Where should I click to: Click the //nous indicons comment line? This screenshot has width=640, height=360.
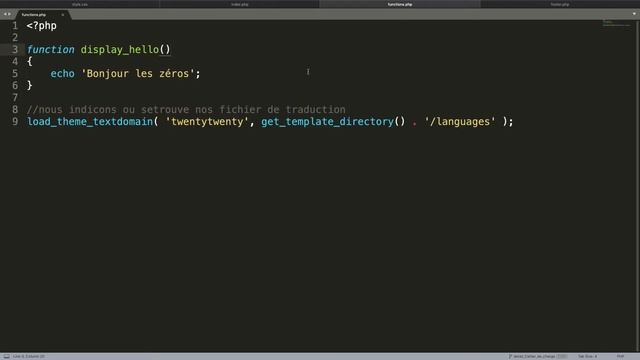[x=186, y=110]
